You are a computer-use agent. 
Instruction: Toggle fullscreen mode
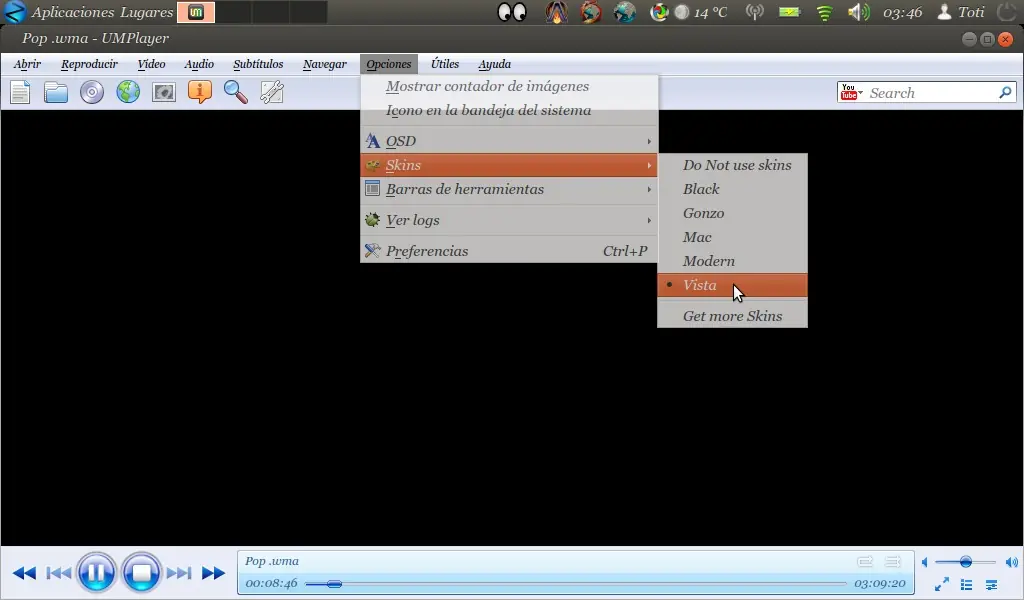tap(942, 584)
